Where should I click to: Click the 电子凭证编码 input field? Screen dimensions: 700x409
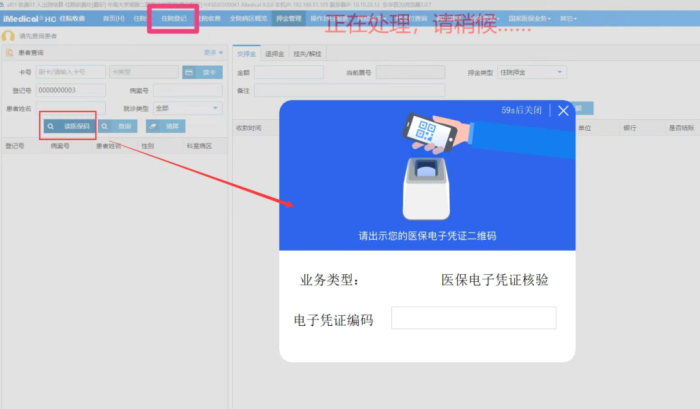474,318
